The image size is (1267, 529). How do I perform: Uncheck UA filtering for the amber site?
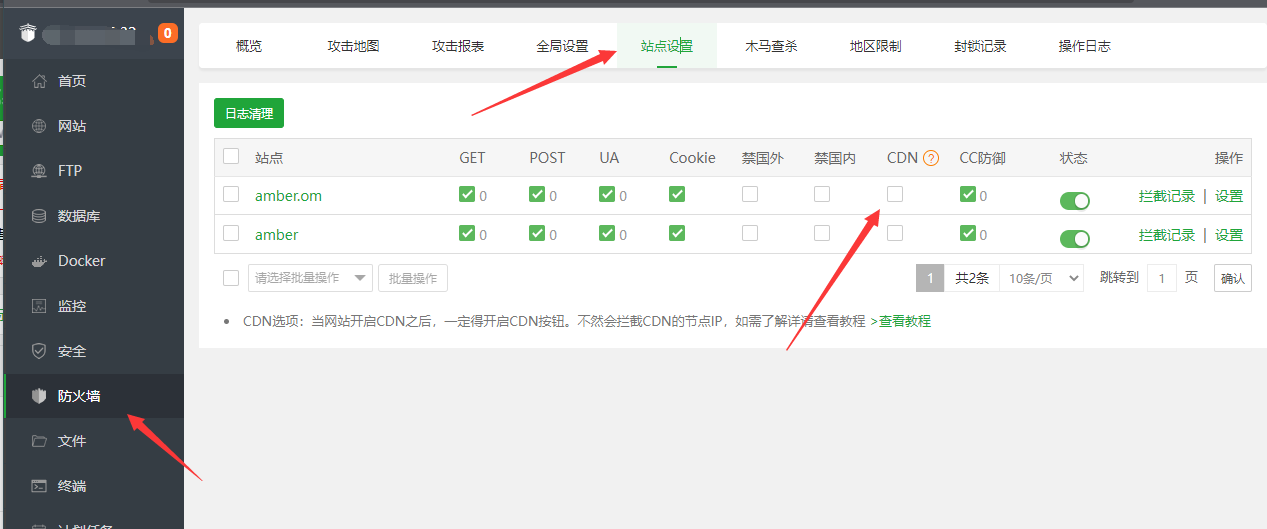pos(607,233)
